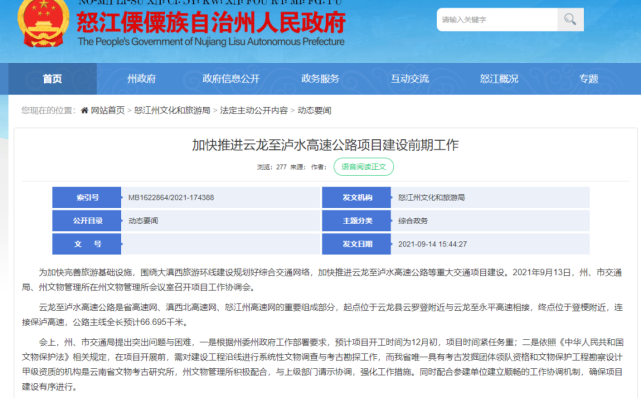Viewport: 641px width, 398px height.
Task: Click the paragraph starting 为加快完善旅游基础设施
Action: point(322,280)
